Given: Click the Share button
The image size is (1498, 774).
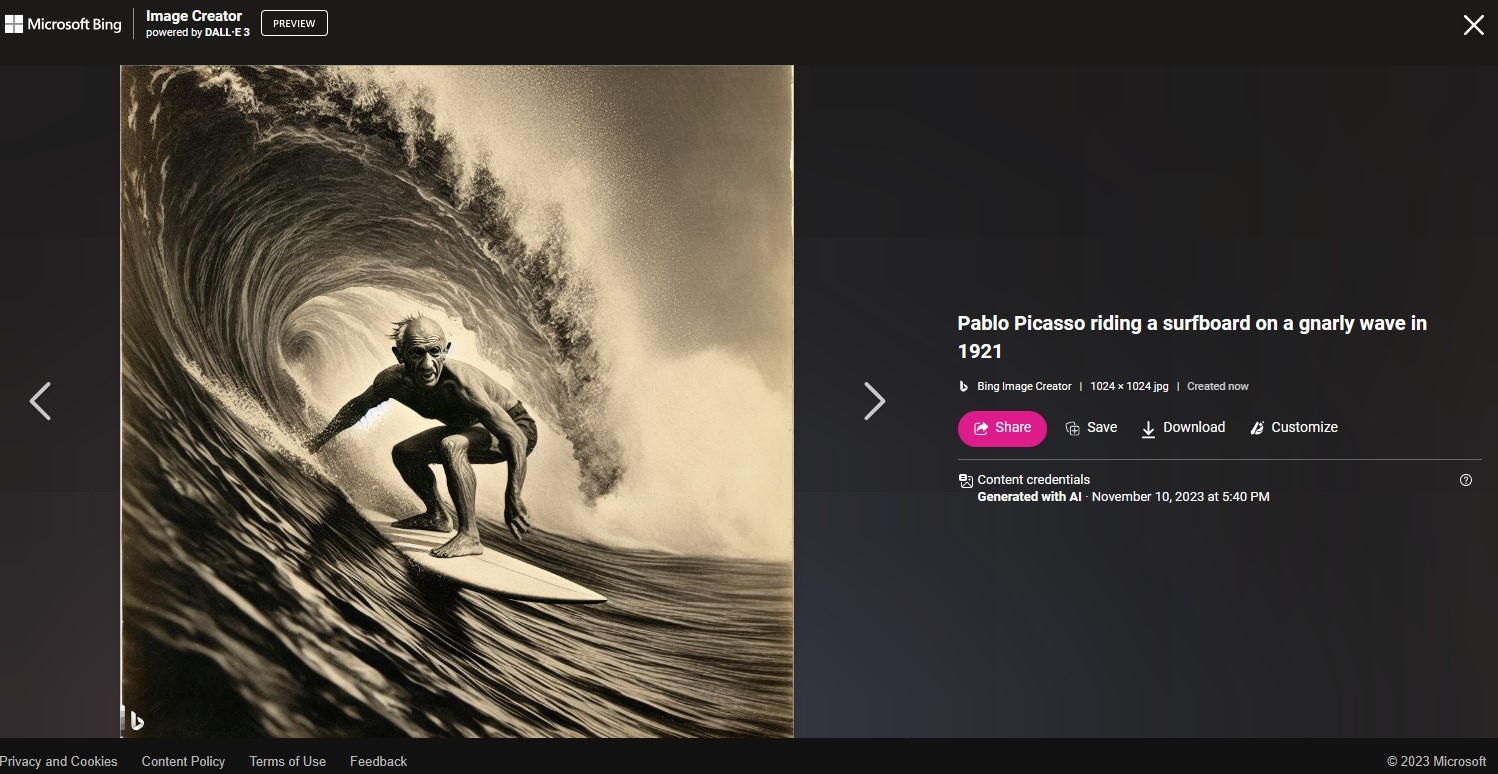Looking at the screenshot, I should [x=1002, y=428].
